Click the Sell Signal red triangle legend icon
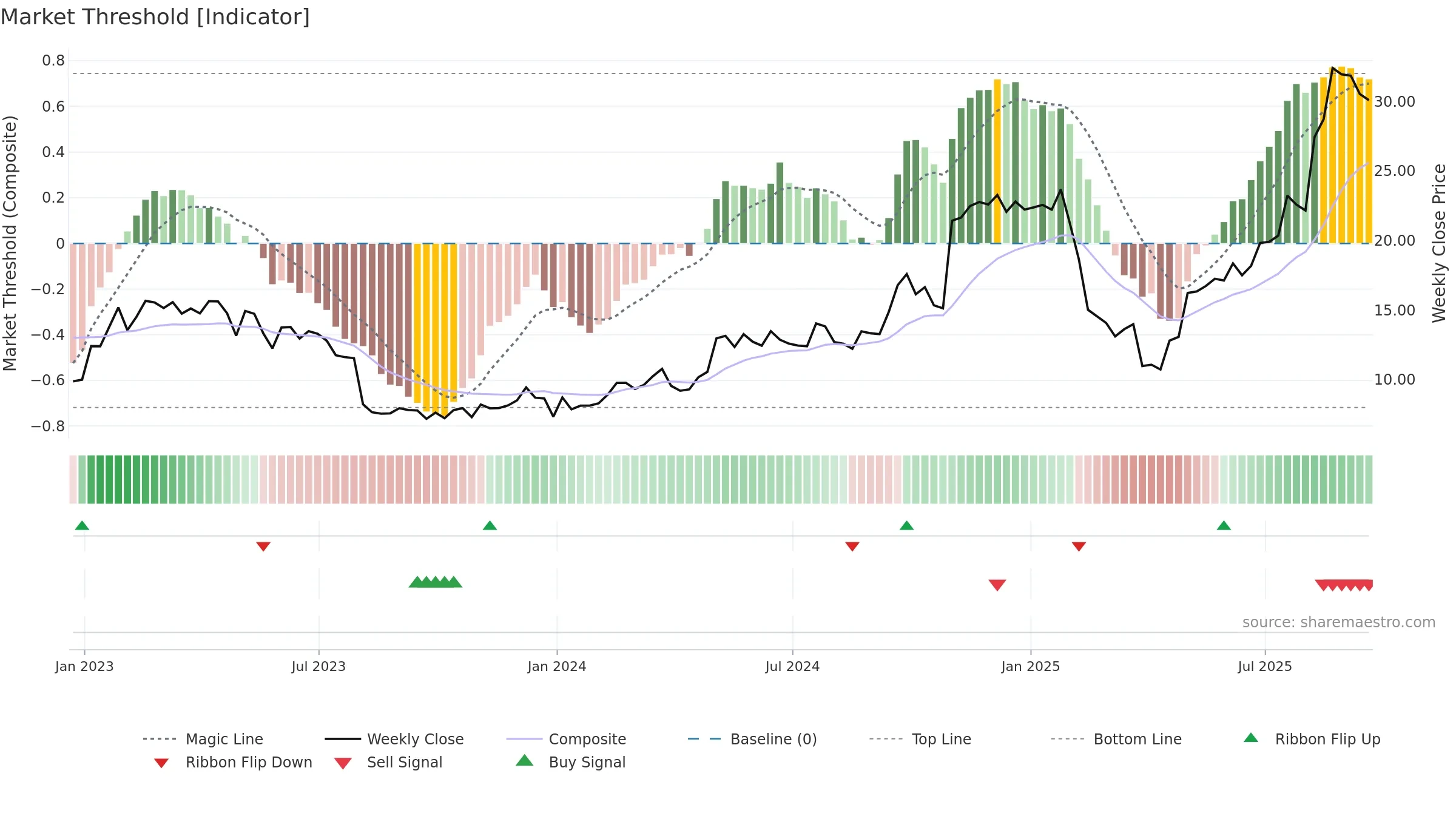 343,763
